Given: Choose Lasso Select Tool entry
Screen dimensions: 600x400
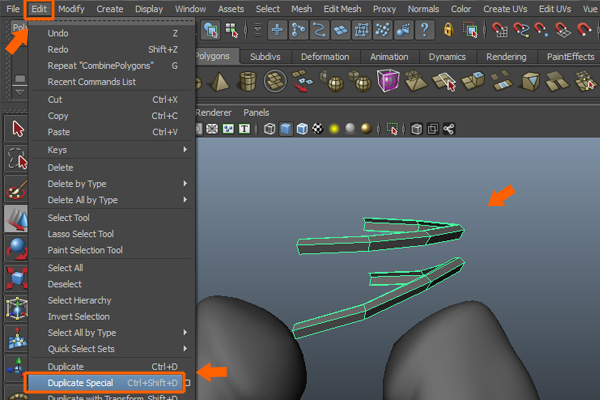Looking at the screenshot, I should (112, 234).
